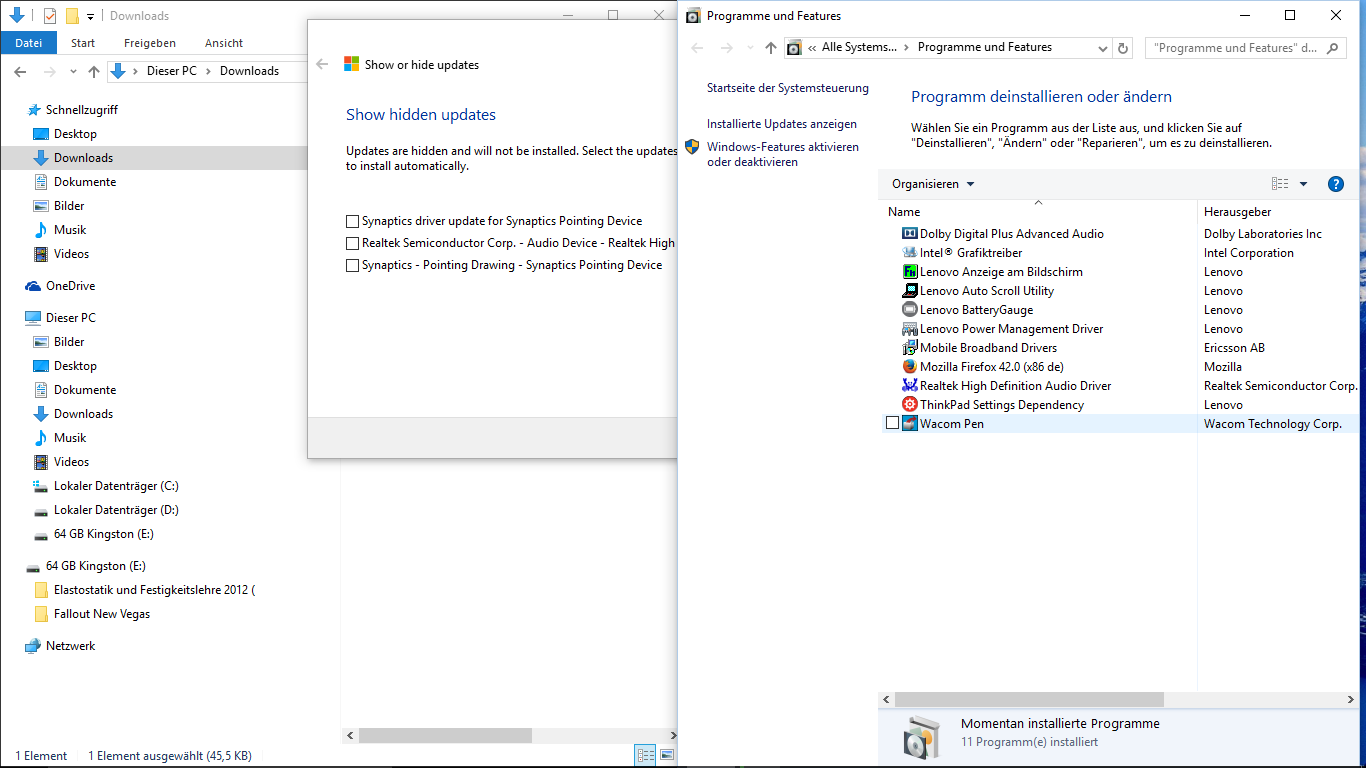Go up one level in Programme und Features
Image resolution: width=1366 pixels, height=768 pixels.
point(770,48)
